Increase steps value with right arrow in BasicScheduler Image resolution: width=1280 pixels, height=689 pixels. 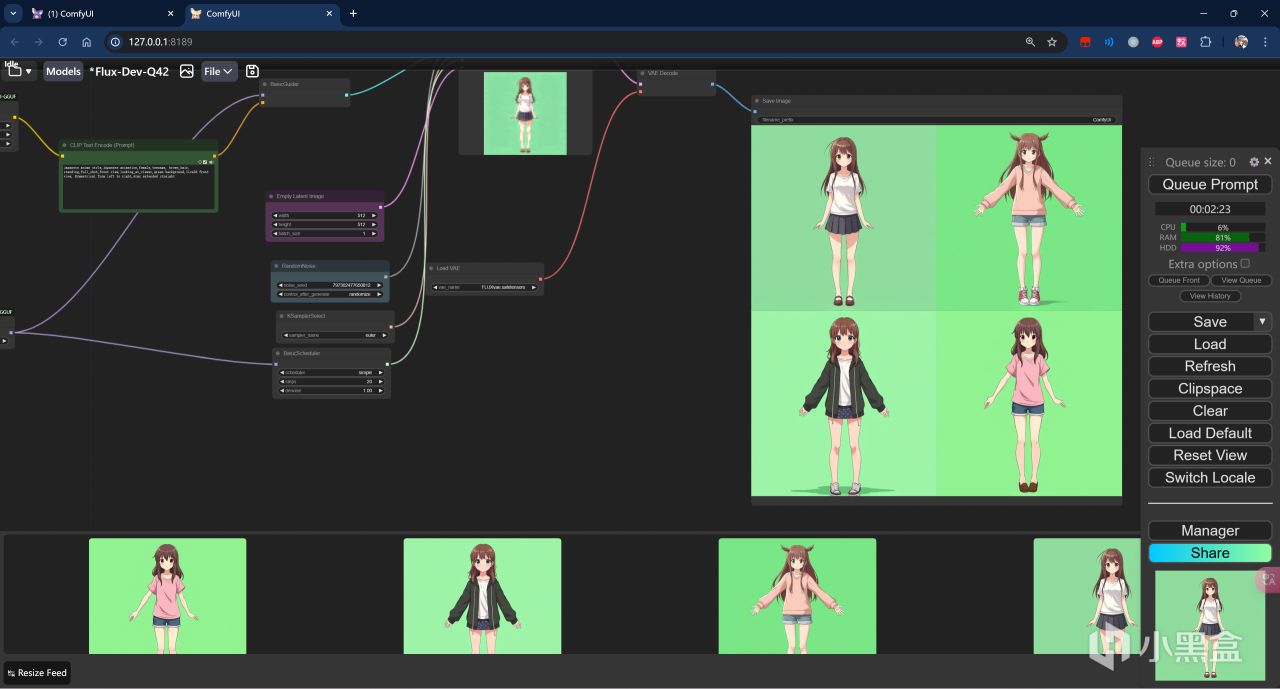[x=380, y=381]
